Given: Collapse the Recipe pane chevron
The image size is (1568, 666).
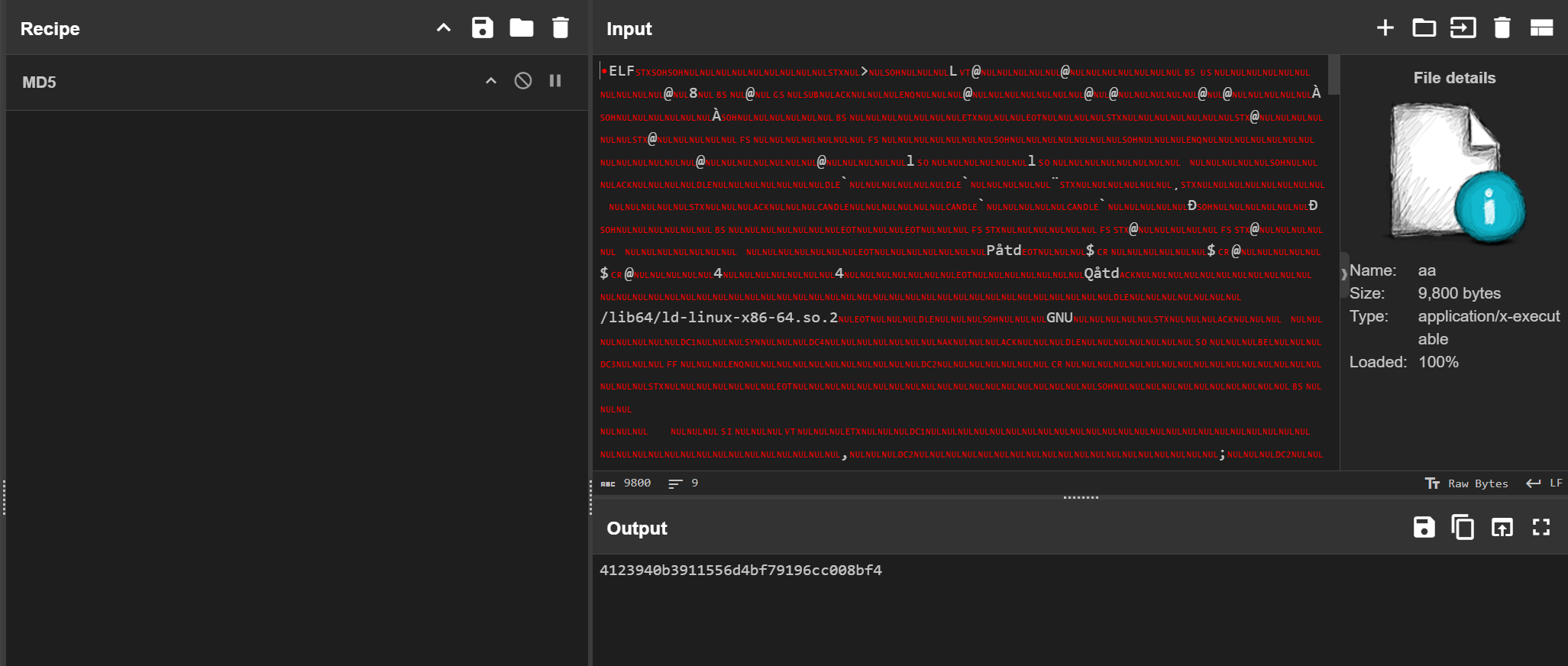Looking at the screenshot, I should pyautogui.click(x=444, y=28).
